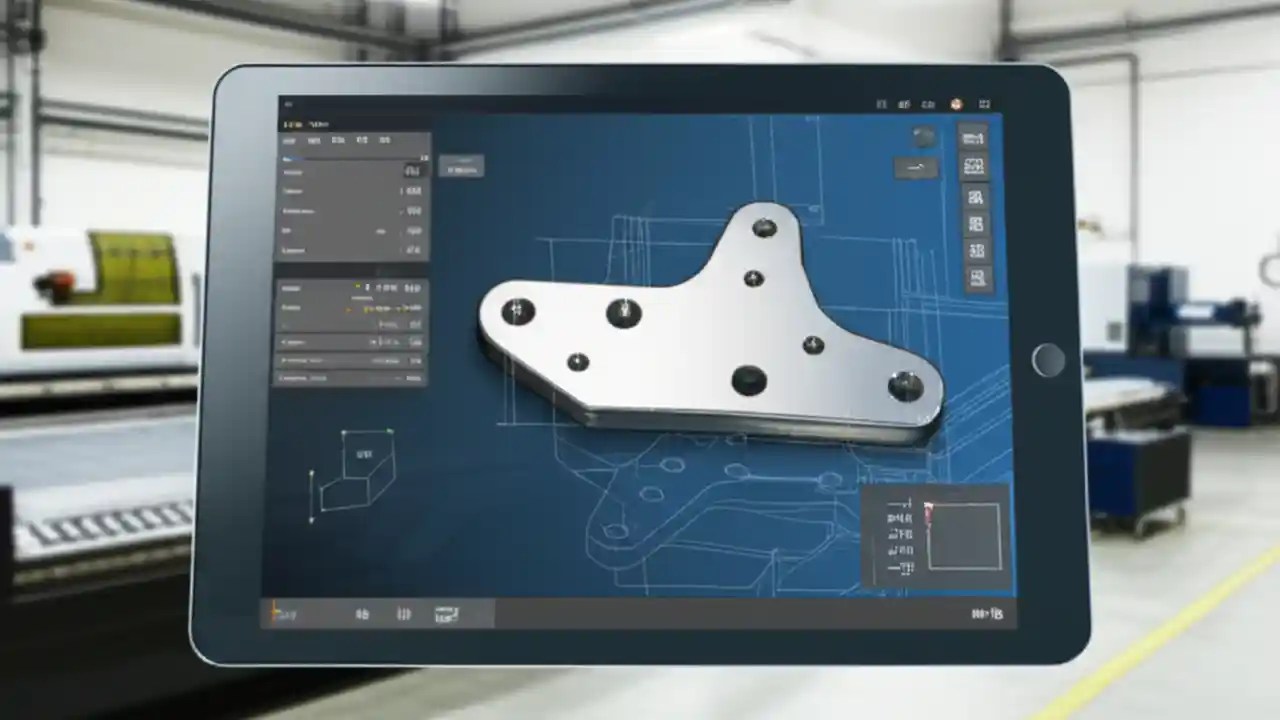The height and width of the screenshot is (720, 1280).
Task: Select the circular user icon in the top bar
Action: click(x=957, y=103)
